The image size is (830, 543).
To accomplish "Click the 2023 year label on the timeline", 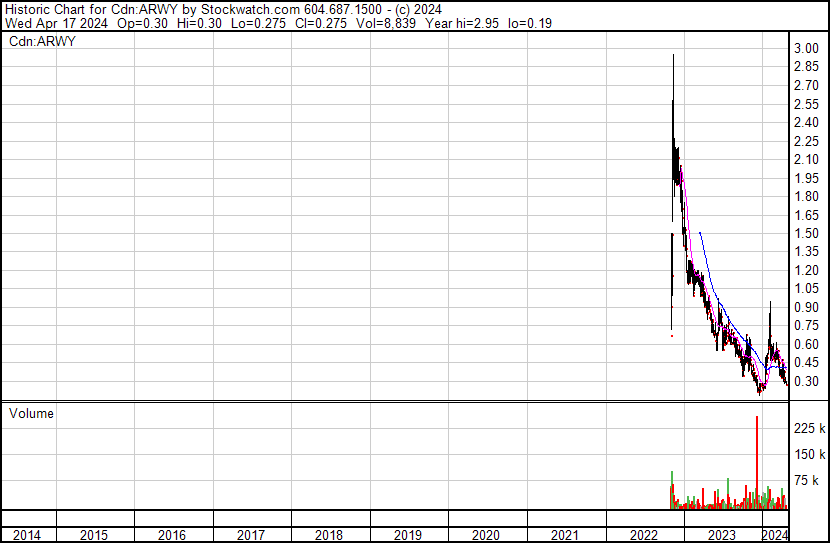I will (723, 535).
